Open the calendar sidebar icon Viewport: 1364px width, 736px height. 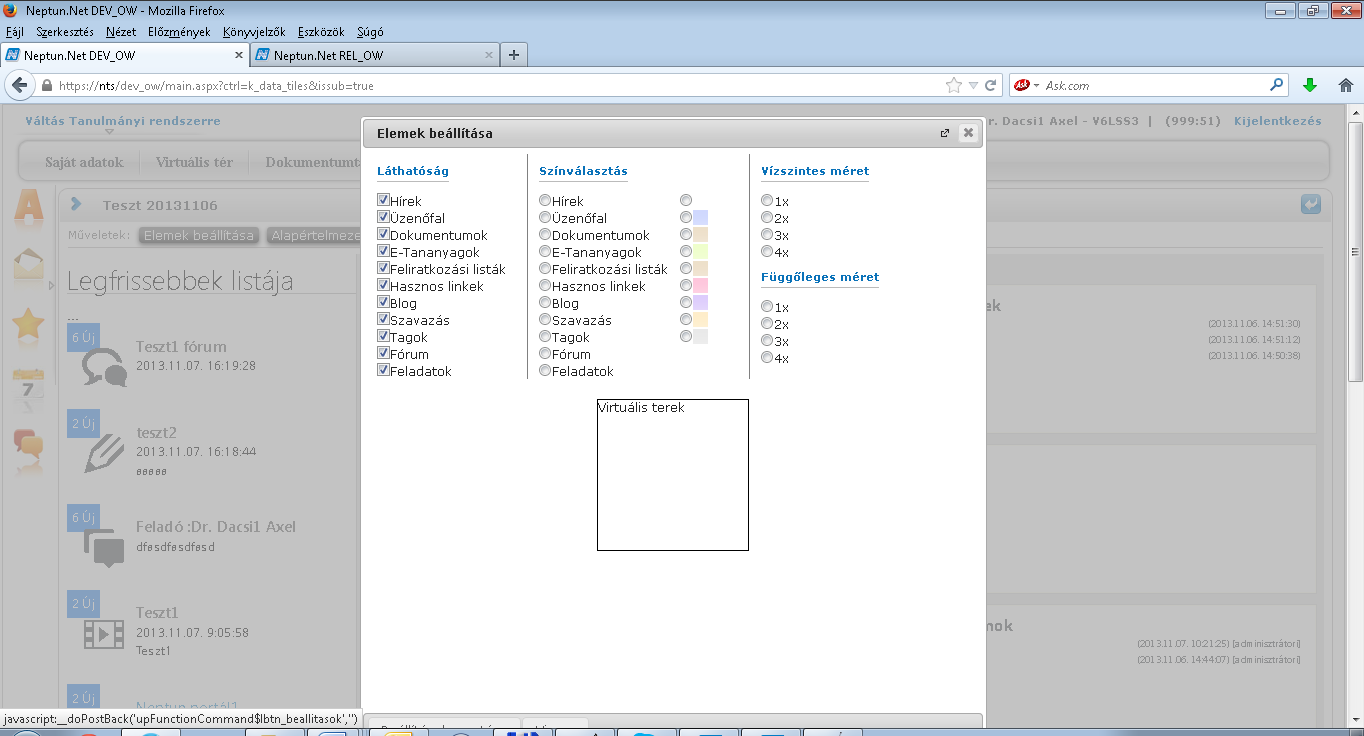pyautogui.click(x=28, y=385)
